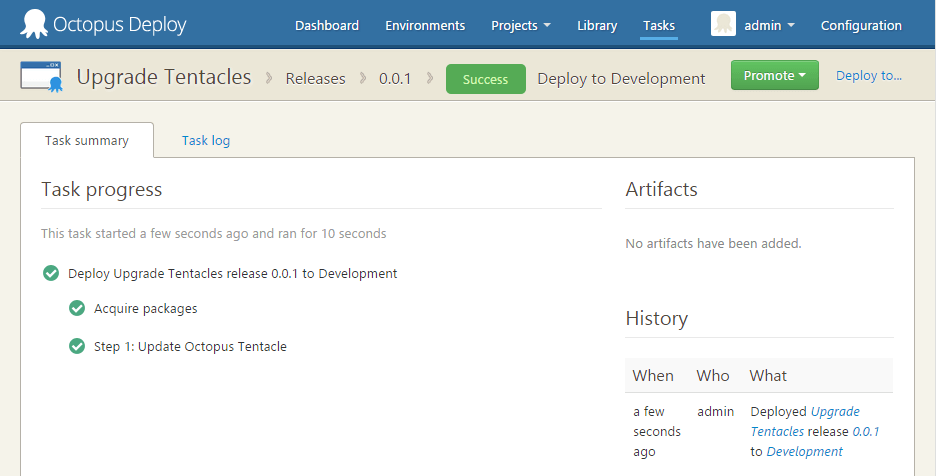
Task: Open the admin user dropdown
Action: pos(769,26)
